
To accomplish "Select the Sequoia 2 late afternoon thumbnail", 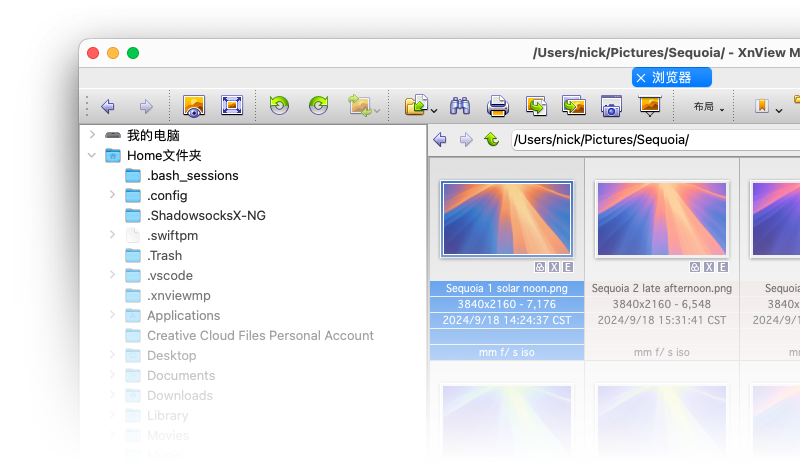I will 661,219.
